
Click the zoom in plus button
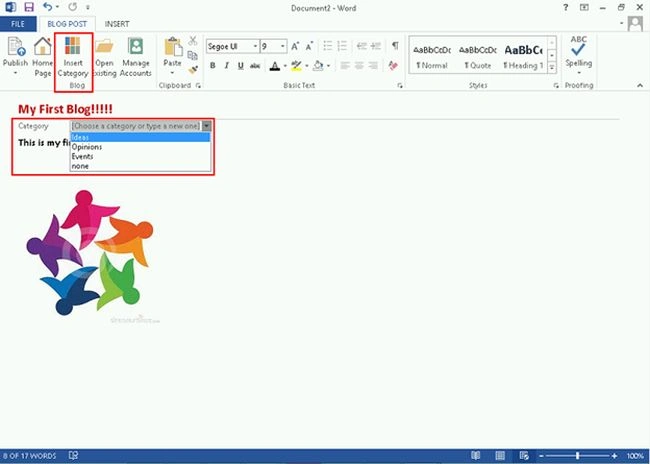coord(615,456)
